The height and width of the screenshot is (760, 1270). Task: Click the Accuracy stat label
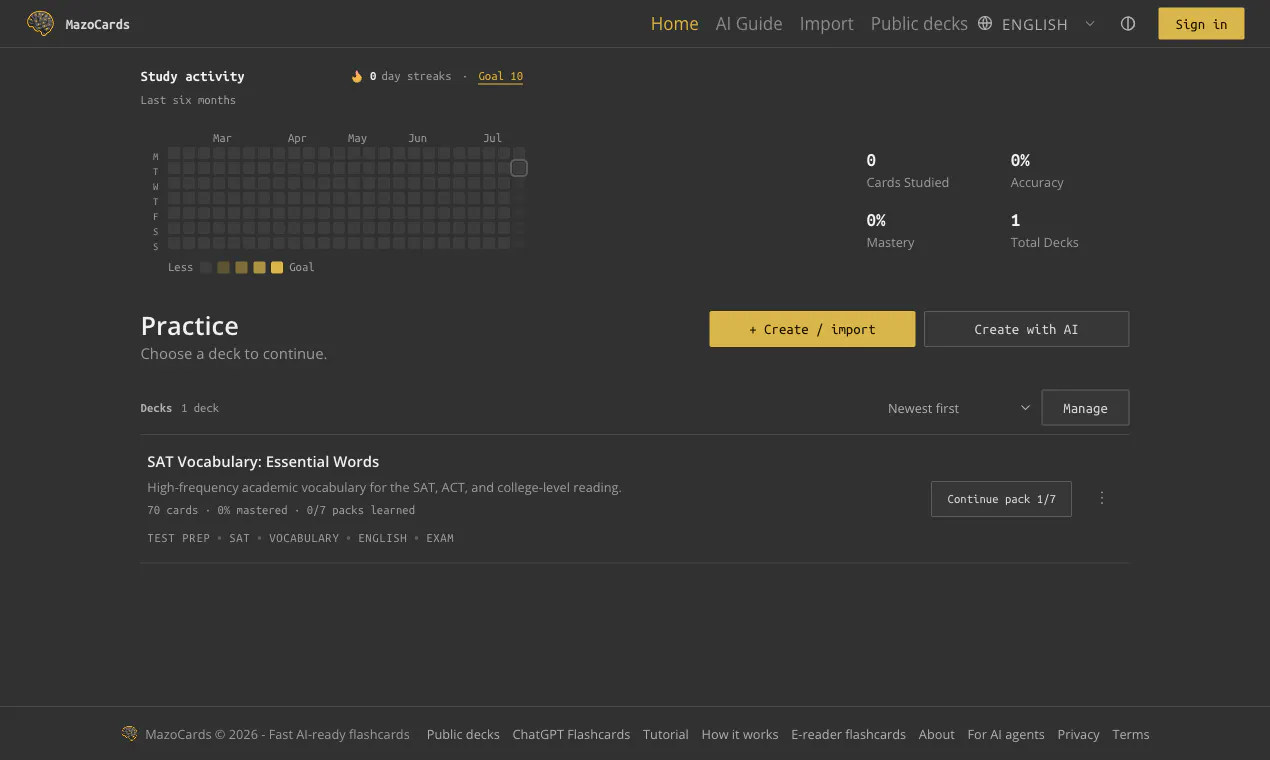click(x=1037, y=182)
